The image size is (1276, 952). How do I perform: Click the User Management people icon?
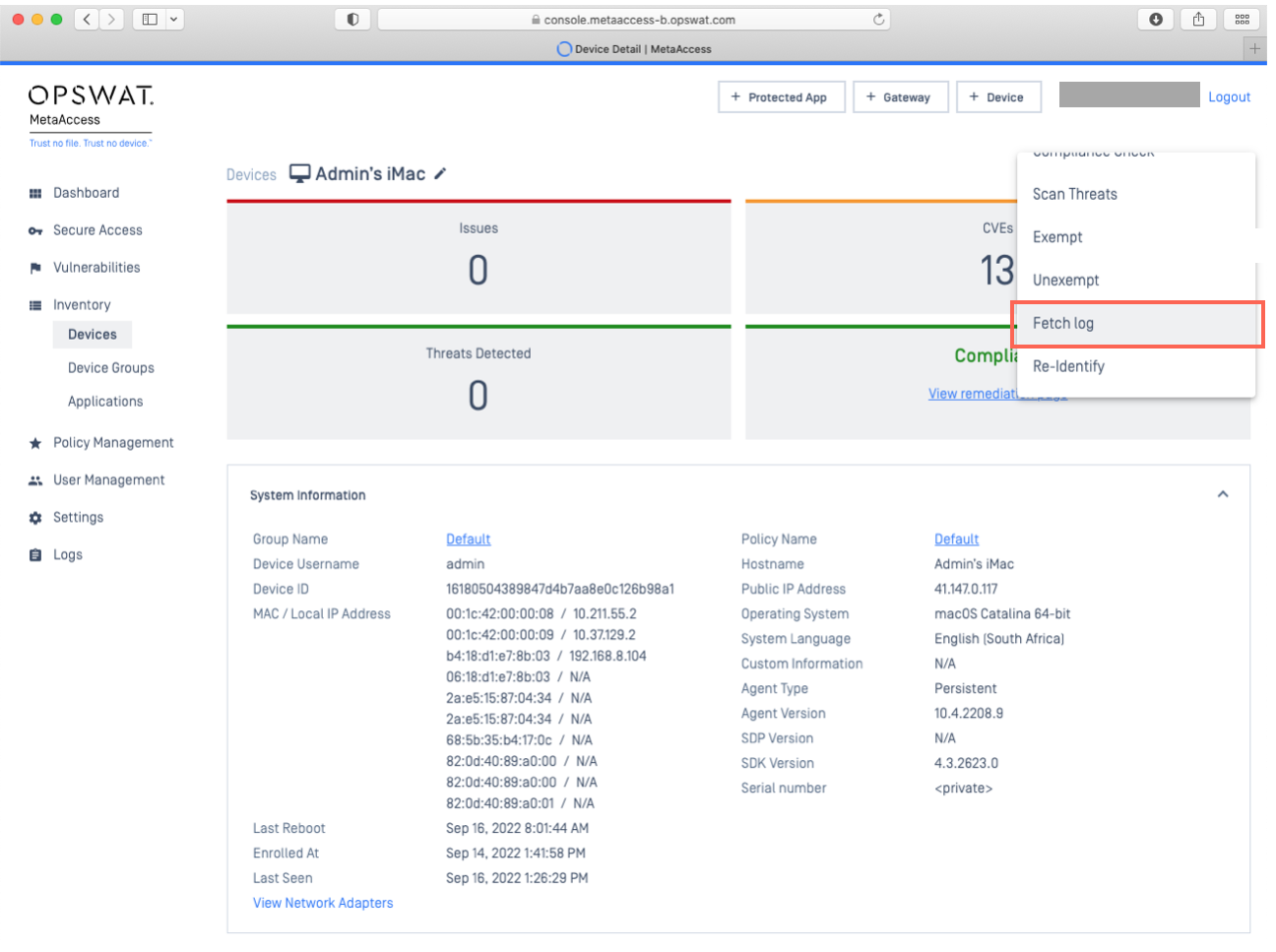pos(35,481)
